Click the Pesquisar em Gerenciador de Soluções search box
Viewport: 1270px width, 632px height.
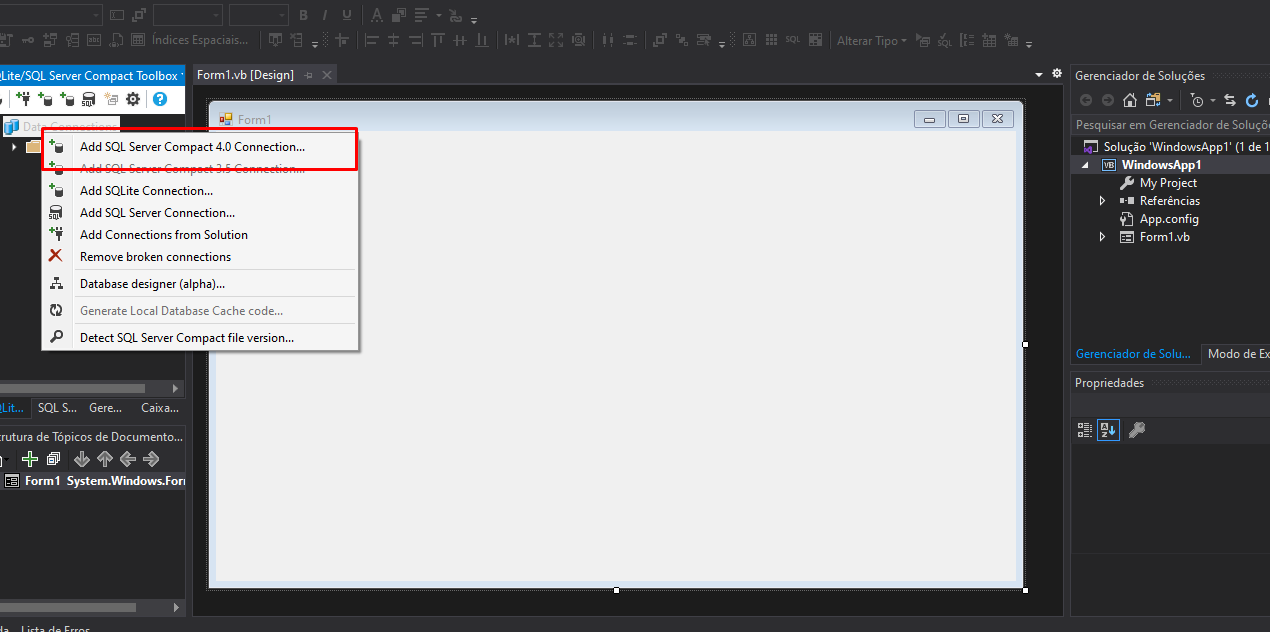(1171, 125)
